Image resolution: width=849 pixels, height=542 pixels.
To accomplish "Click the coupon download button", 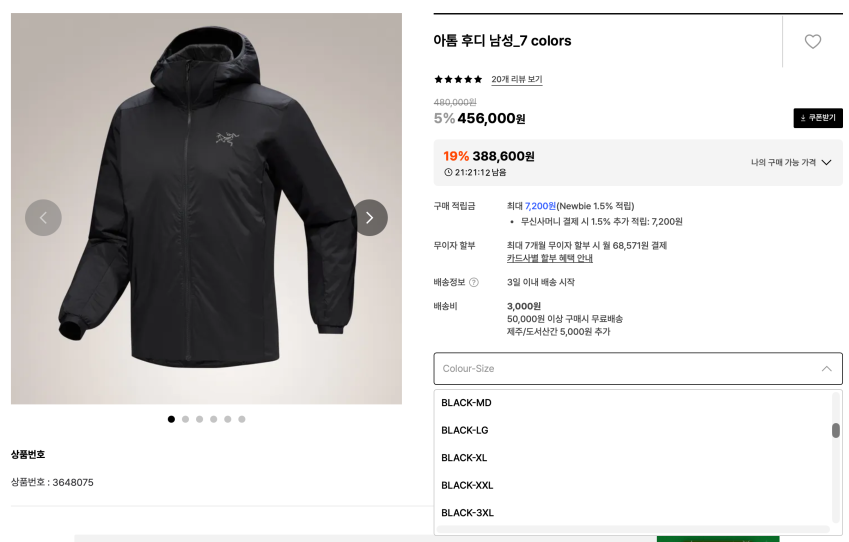I will [818, 118].
